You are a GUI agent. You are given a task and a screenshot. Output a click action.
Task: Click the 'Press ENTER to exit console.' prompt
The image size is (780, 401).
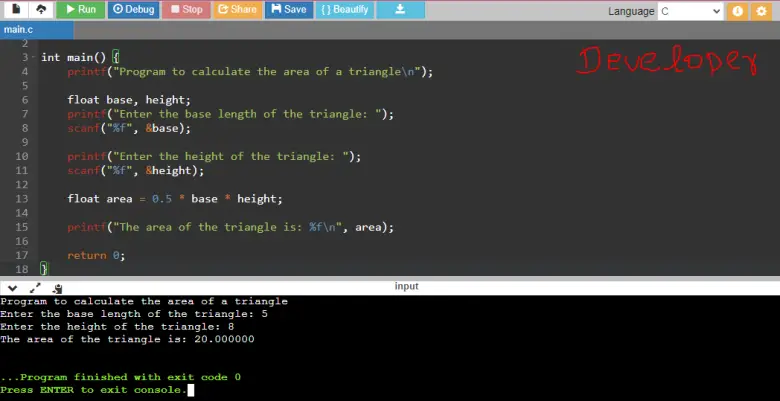coord(94,390)
